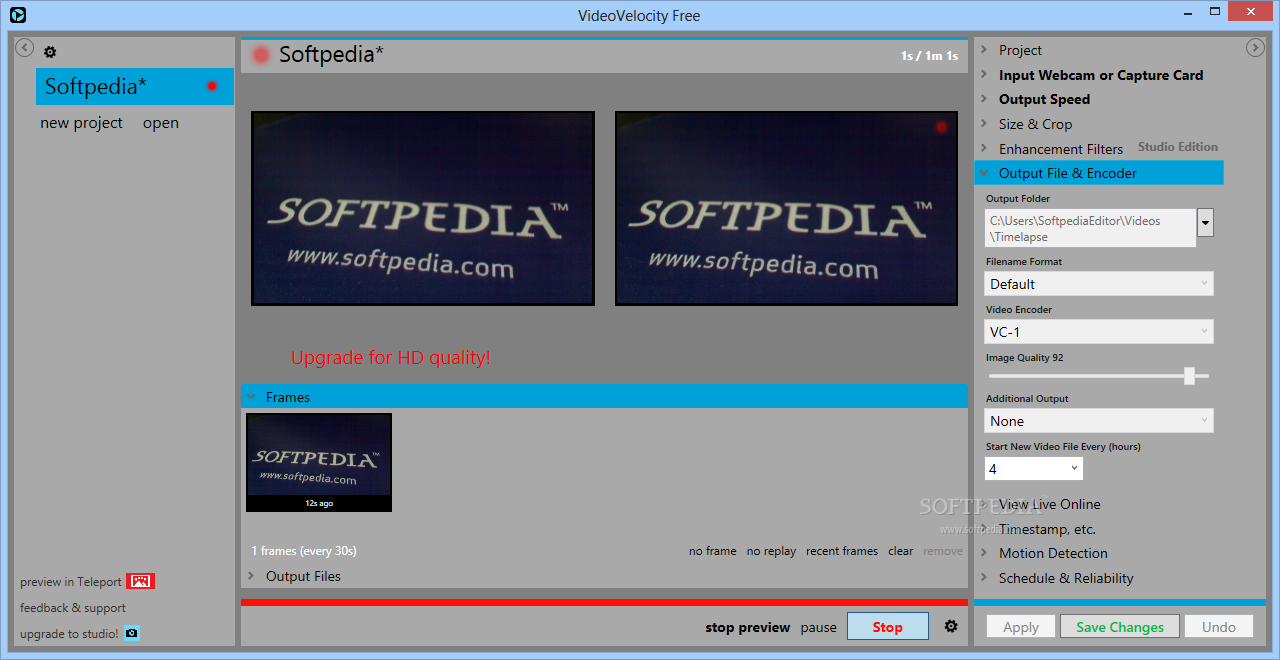
Task: Click the recent frames option
Action: click(x=842, y=551)
